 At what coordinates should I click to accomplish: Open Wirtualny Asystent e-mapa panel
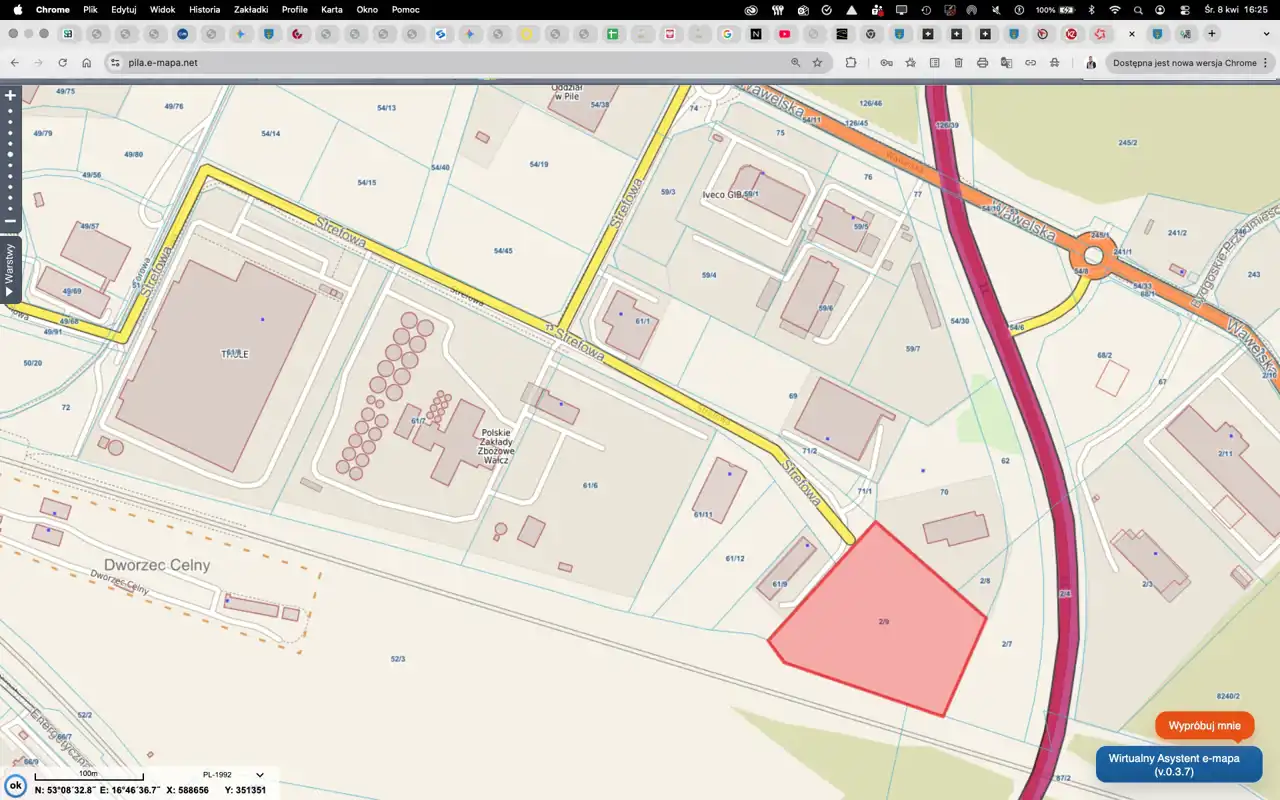(1178, 765)
